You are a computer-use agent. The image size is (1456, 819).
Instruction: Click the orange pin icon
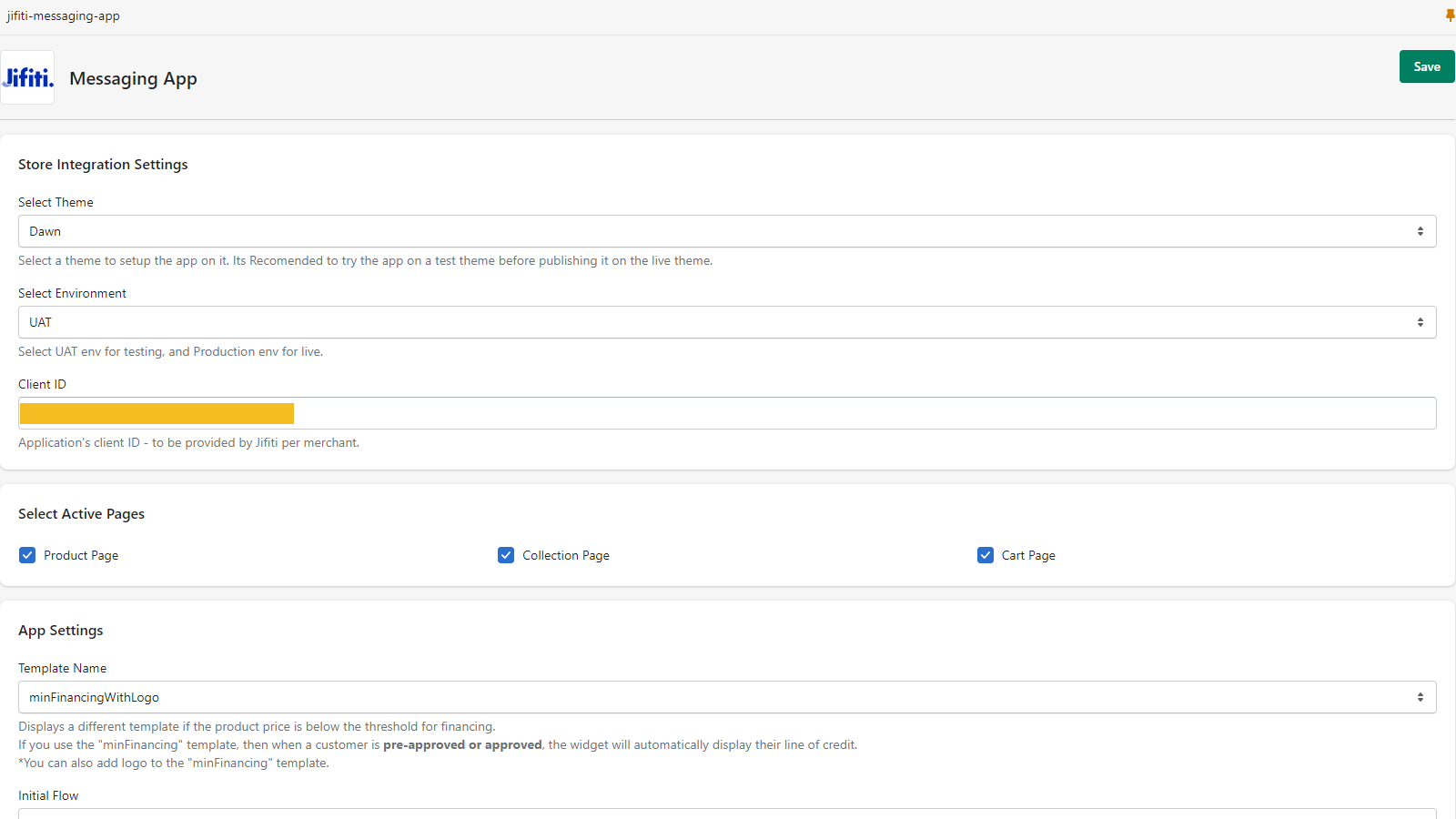(1450, 15)
